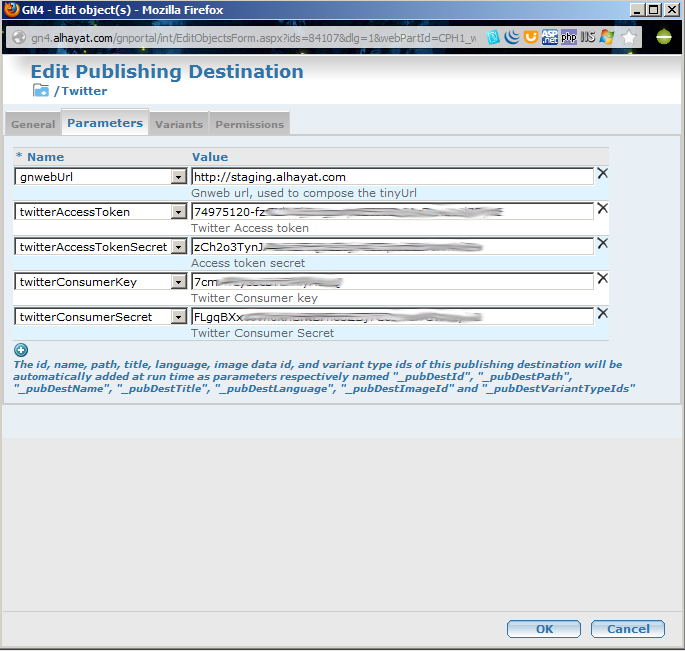This screenshot has height=651, width=685.
Task: Remove the twitterAccessTokenSecret row
Action: (602, 243)
